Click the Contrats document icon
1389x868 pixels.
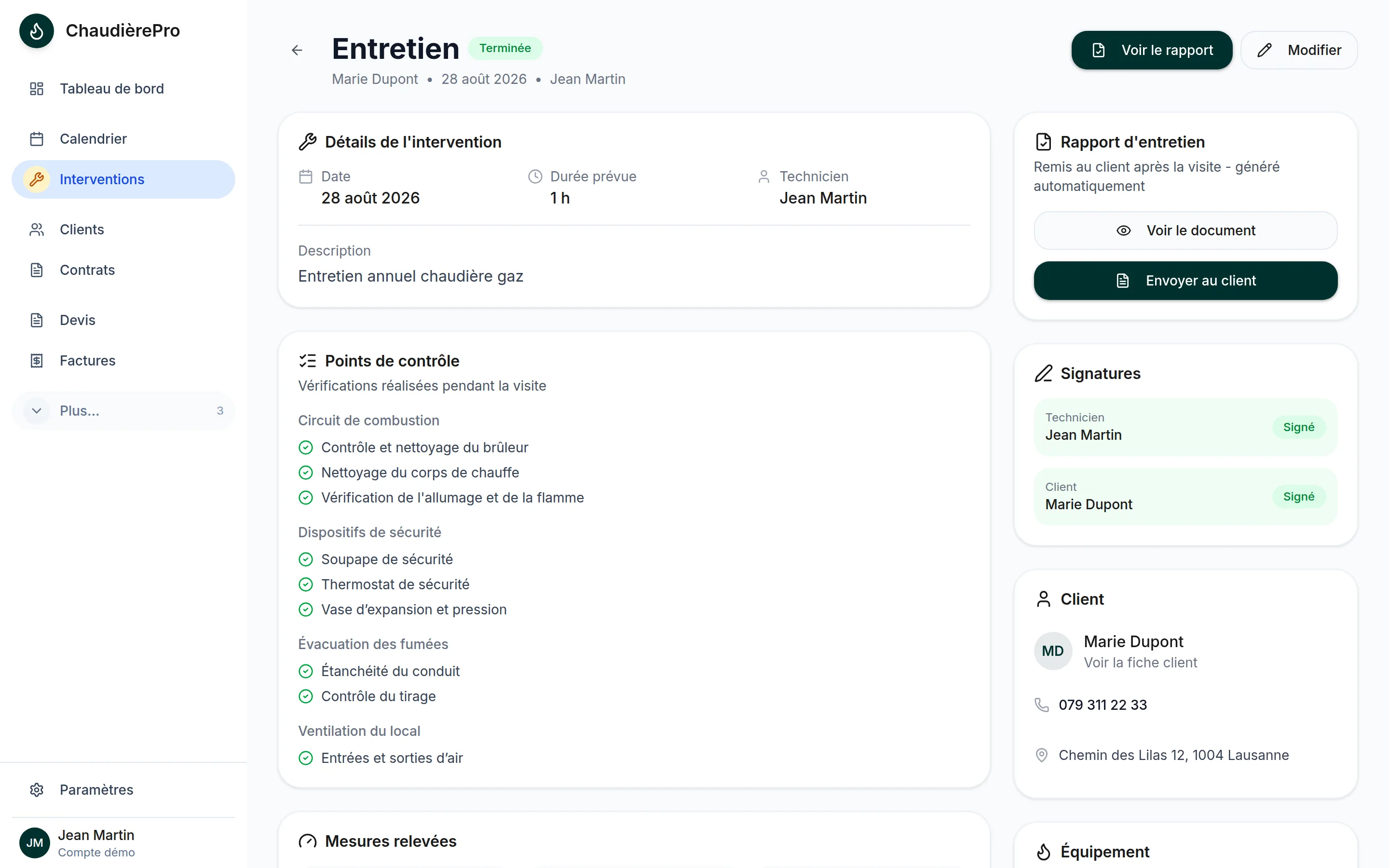pos(37,270)
